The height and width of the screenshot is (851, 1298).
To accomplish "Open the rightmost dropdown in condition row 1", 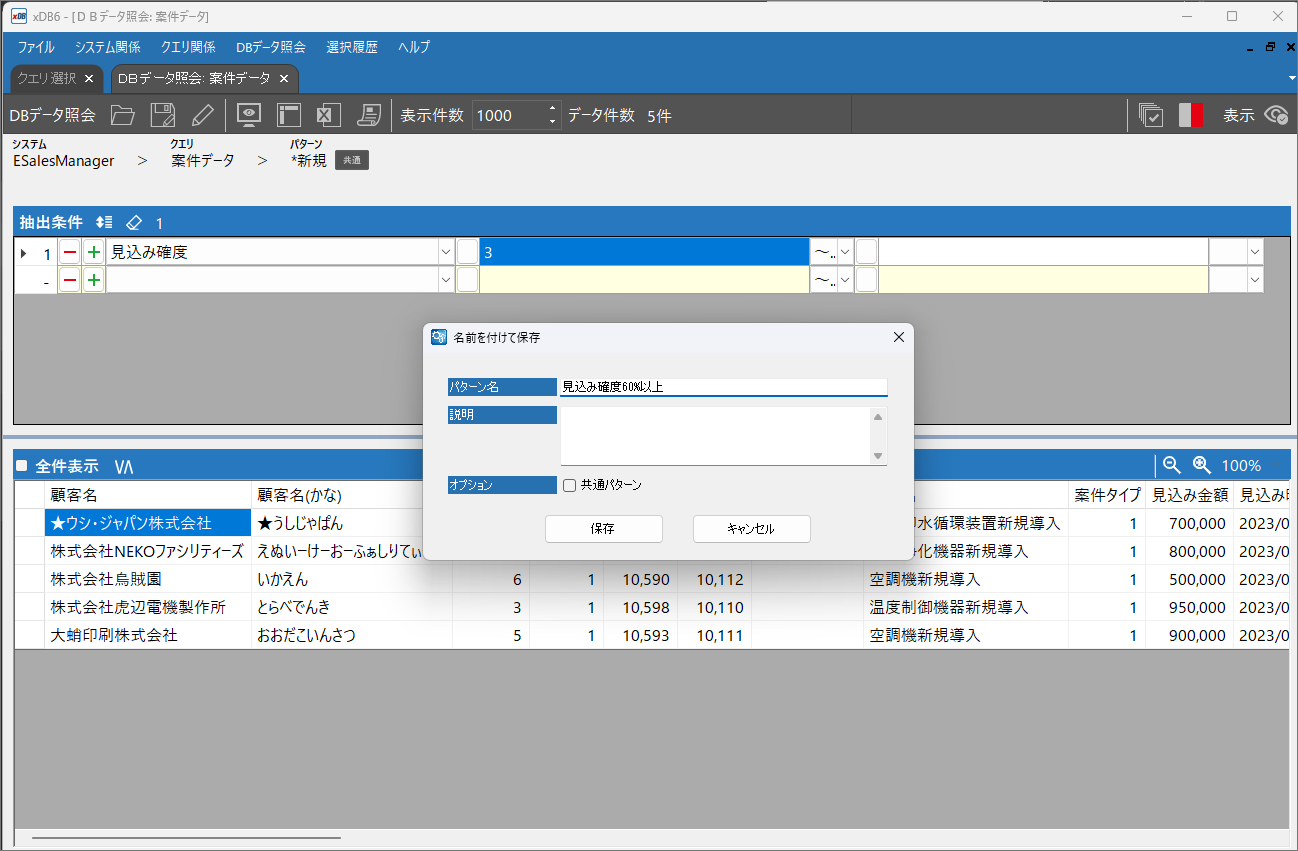I will [x=1255, y=253].
